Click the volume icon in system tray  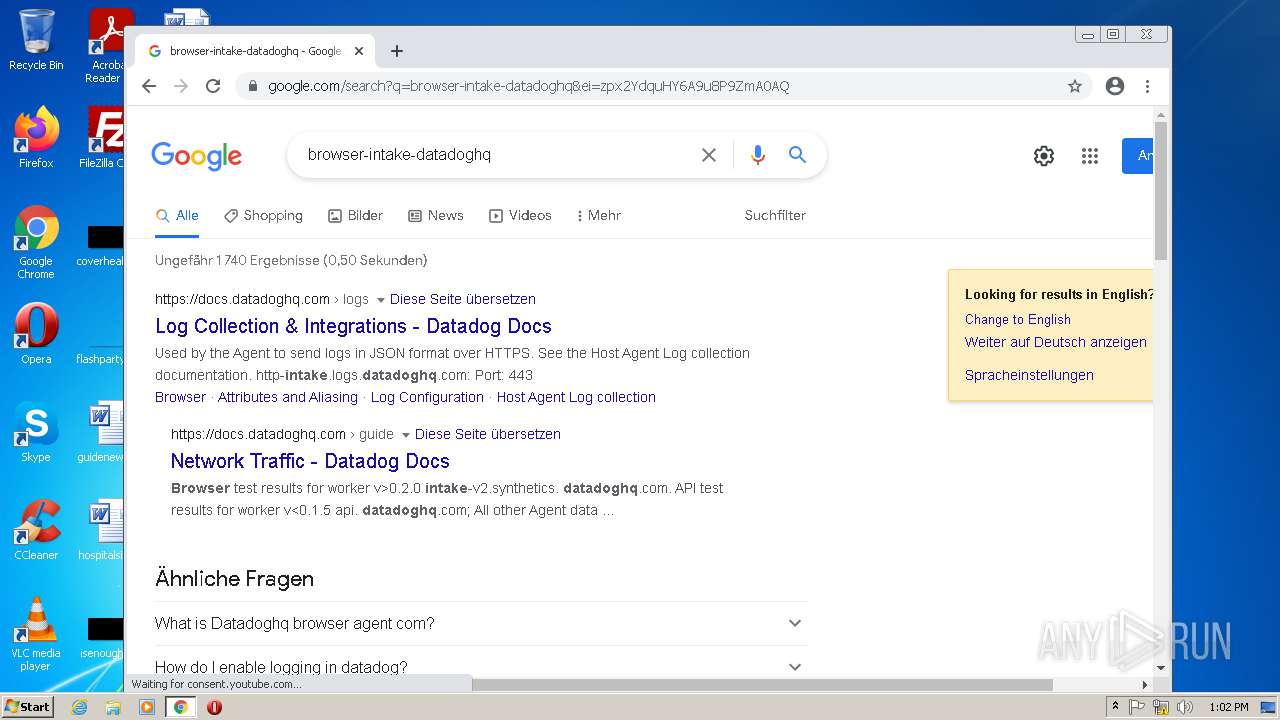(x=1185, y=707)
